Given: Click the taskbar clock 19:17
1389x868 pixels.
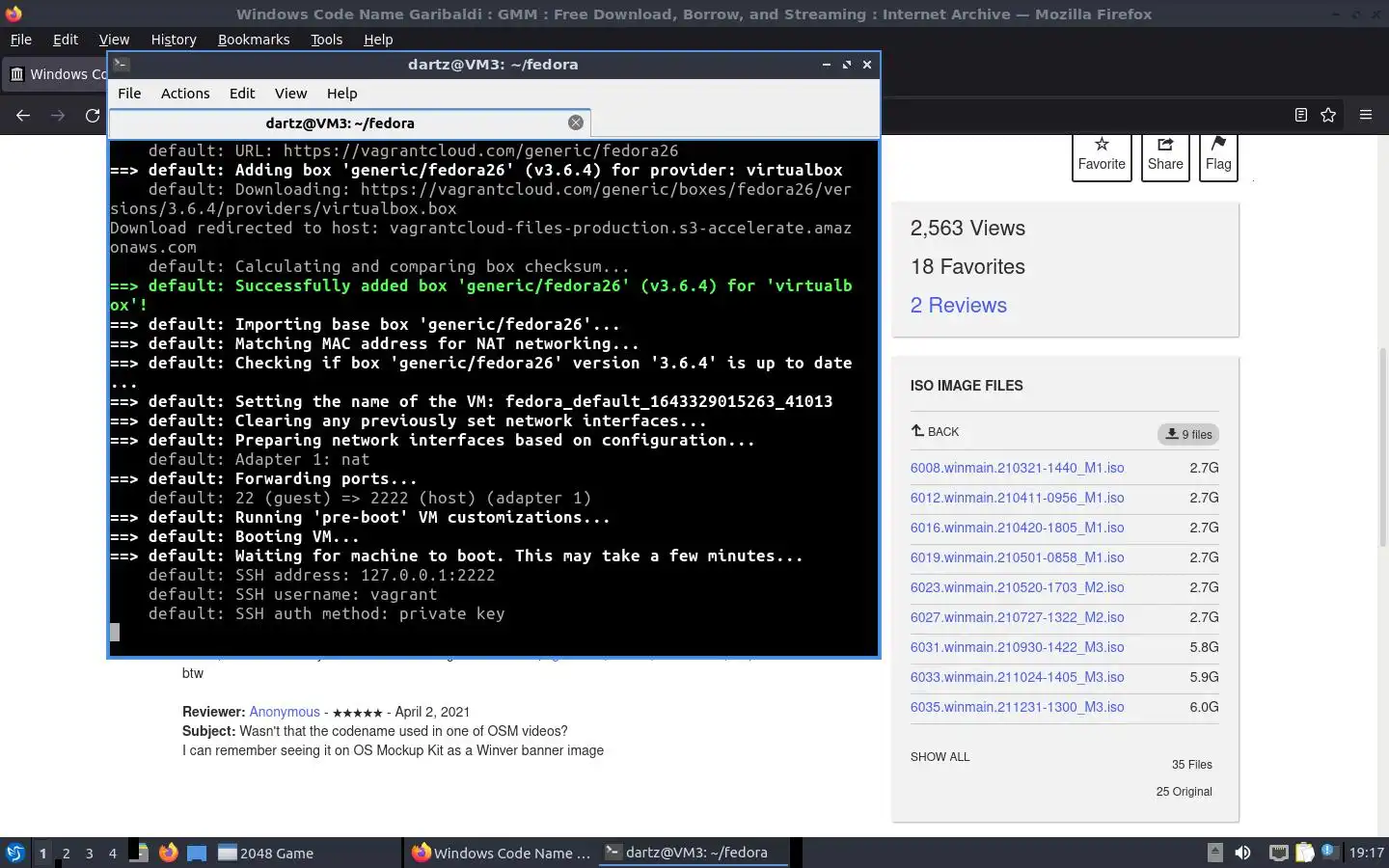Looking at the screenshot, I should tap(1366, 853).
